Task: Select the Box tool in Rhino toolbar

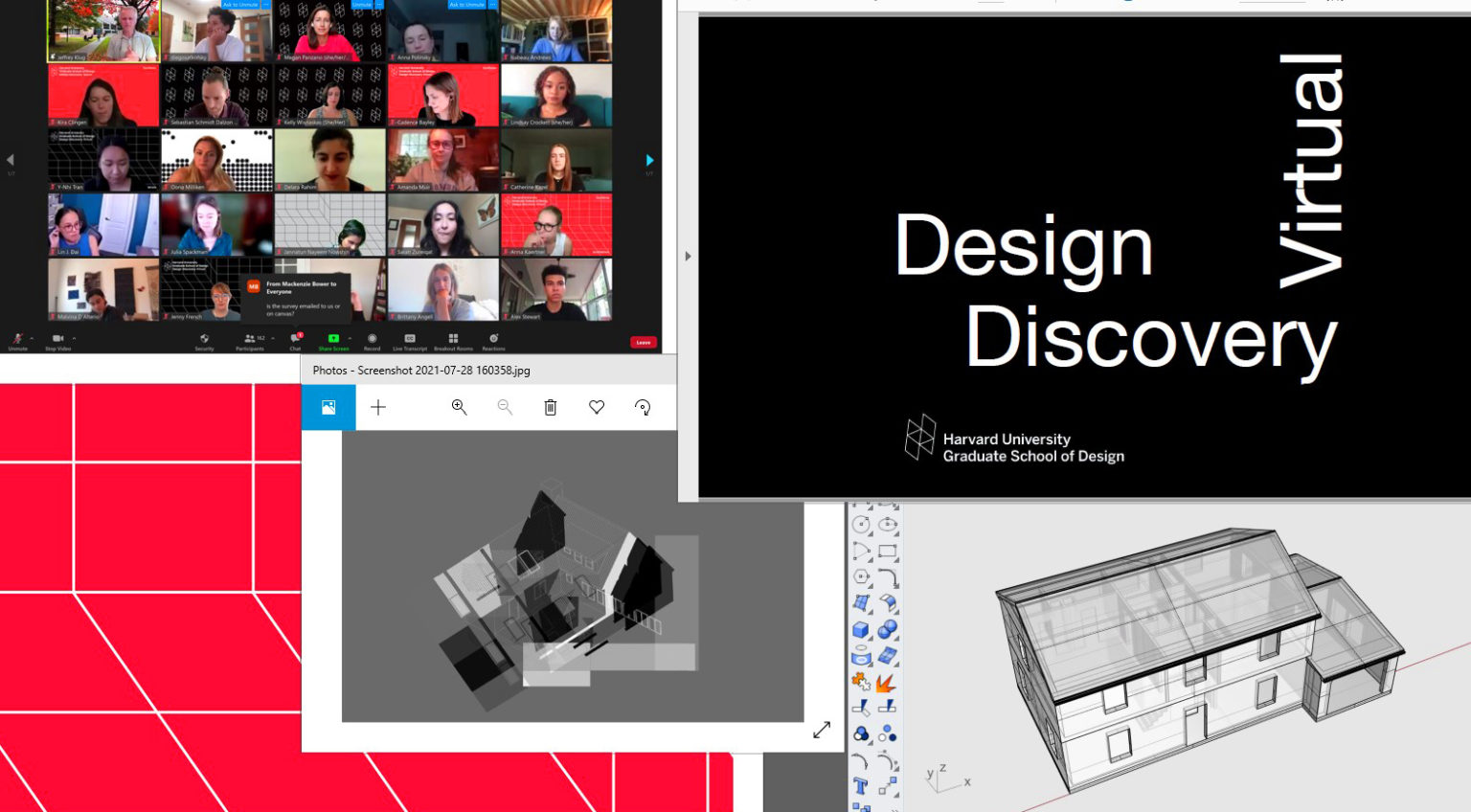Action: (x=859, y=629)
